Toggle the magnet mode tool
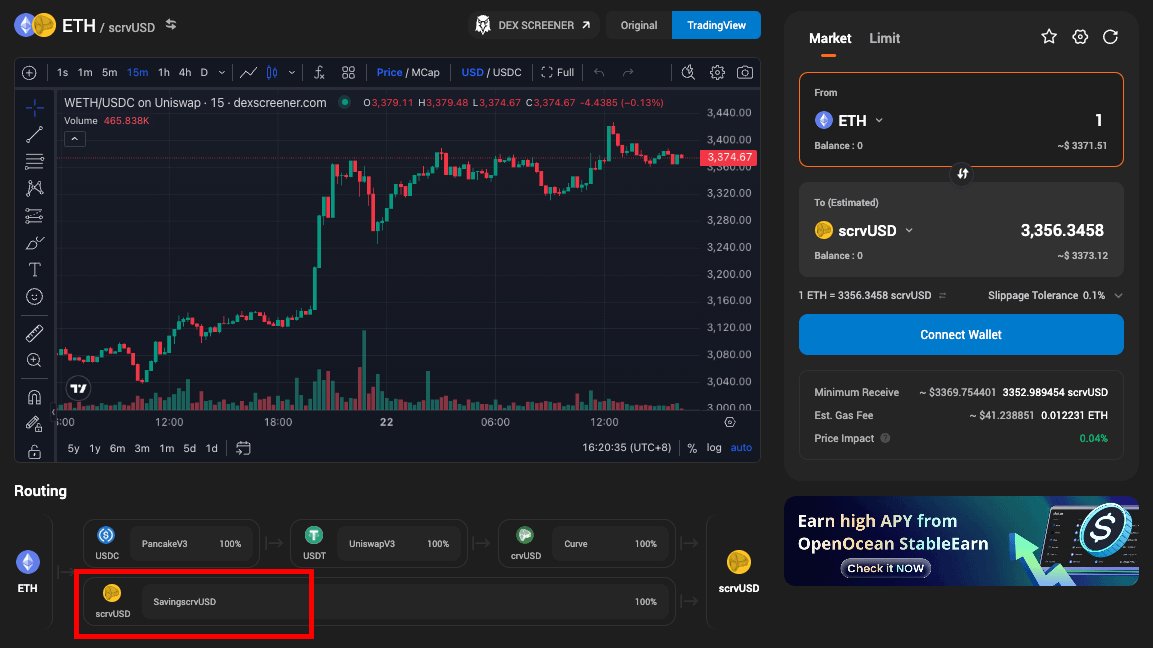This screenshot has height=648, width=1153. tap(34, 397)
